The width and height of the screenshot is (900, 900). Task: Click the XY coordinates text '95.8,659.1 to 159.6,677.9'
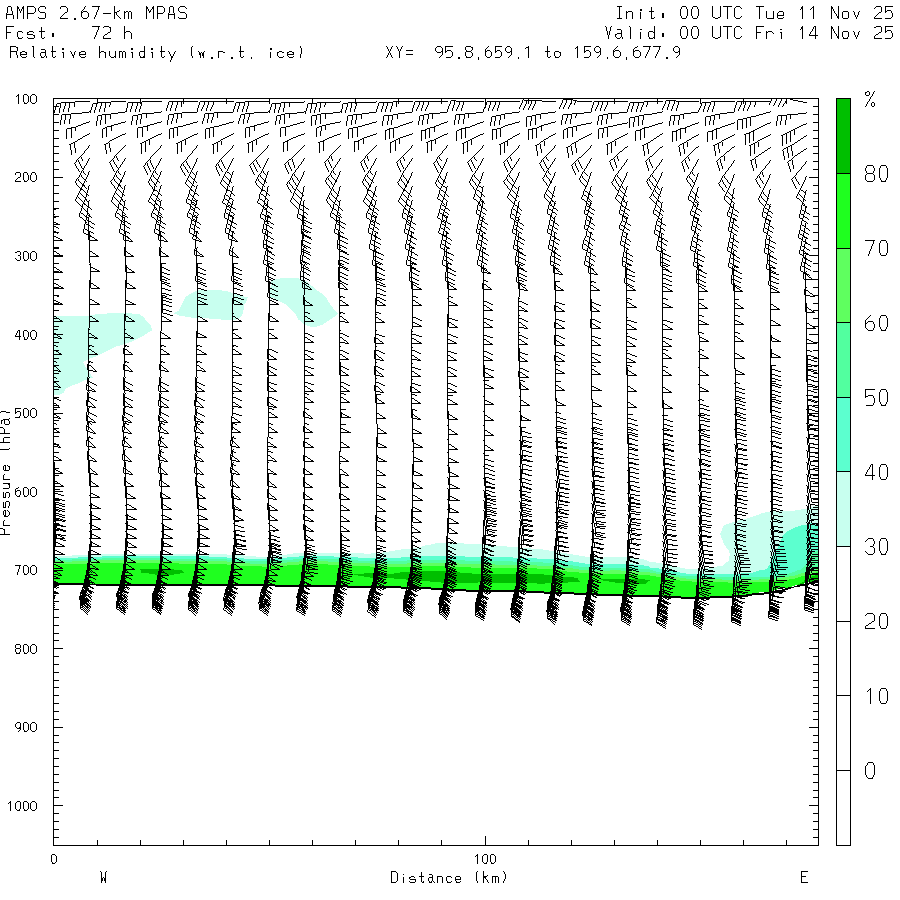557,53
